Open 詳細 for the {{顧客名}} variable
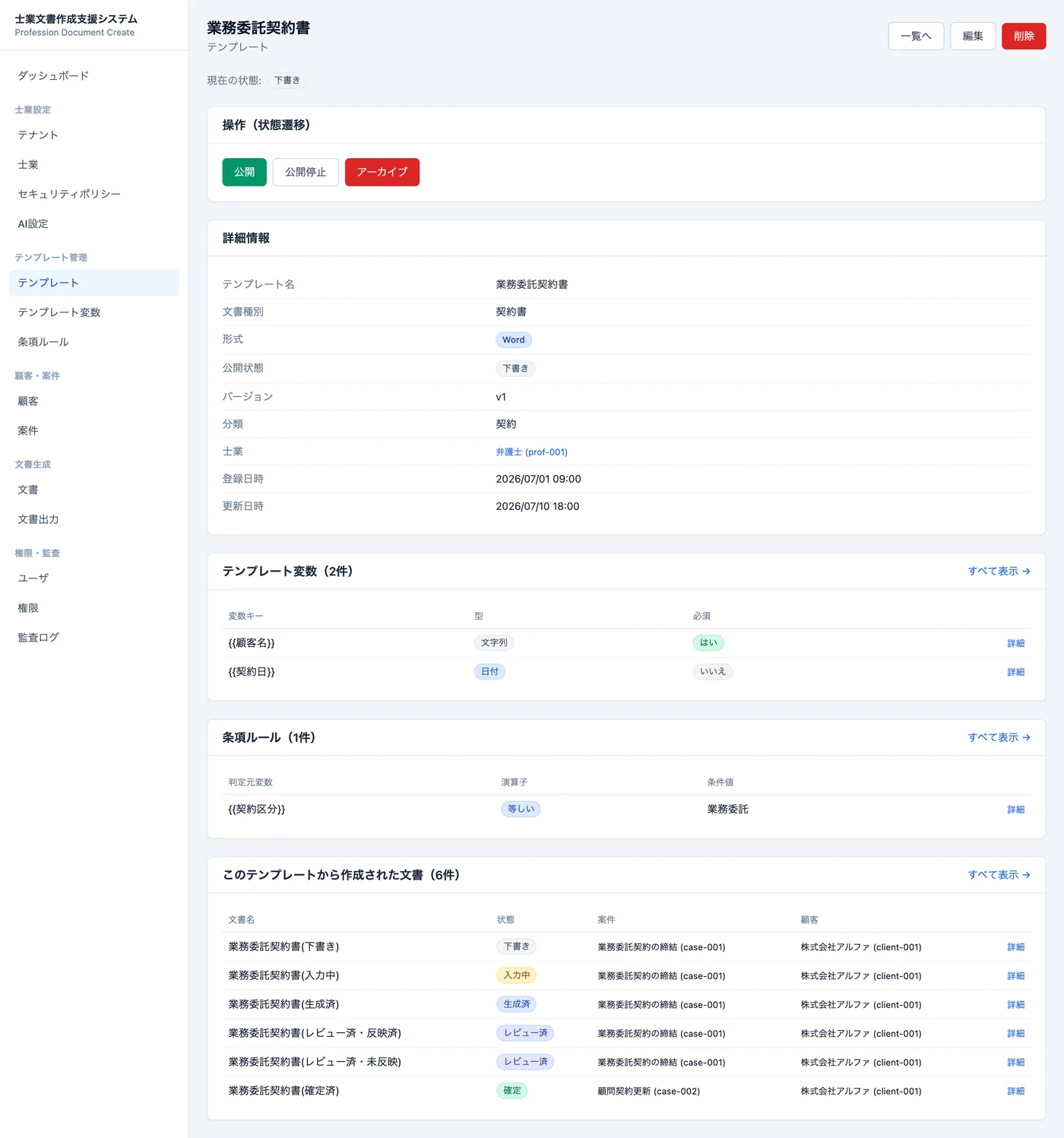1064x1138 pixels. [1015, 643]
